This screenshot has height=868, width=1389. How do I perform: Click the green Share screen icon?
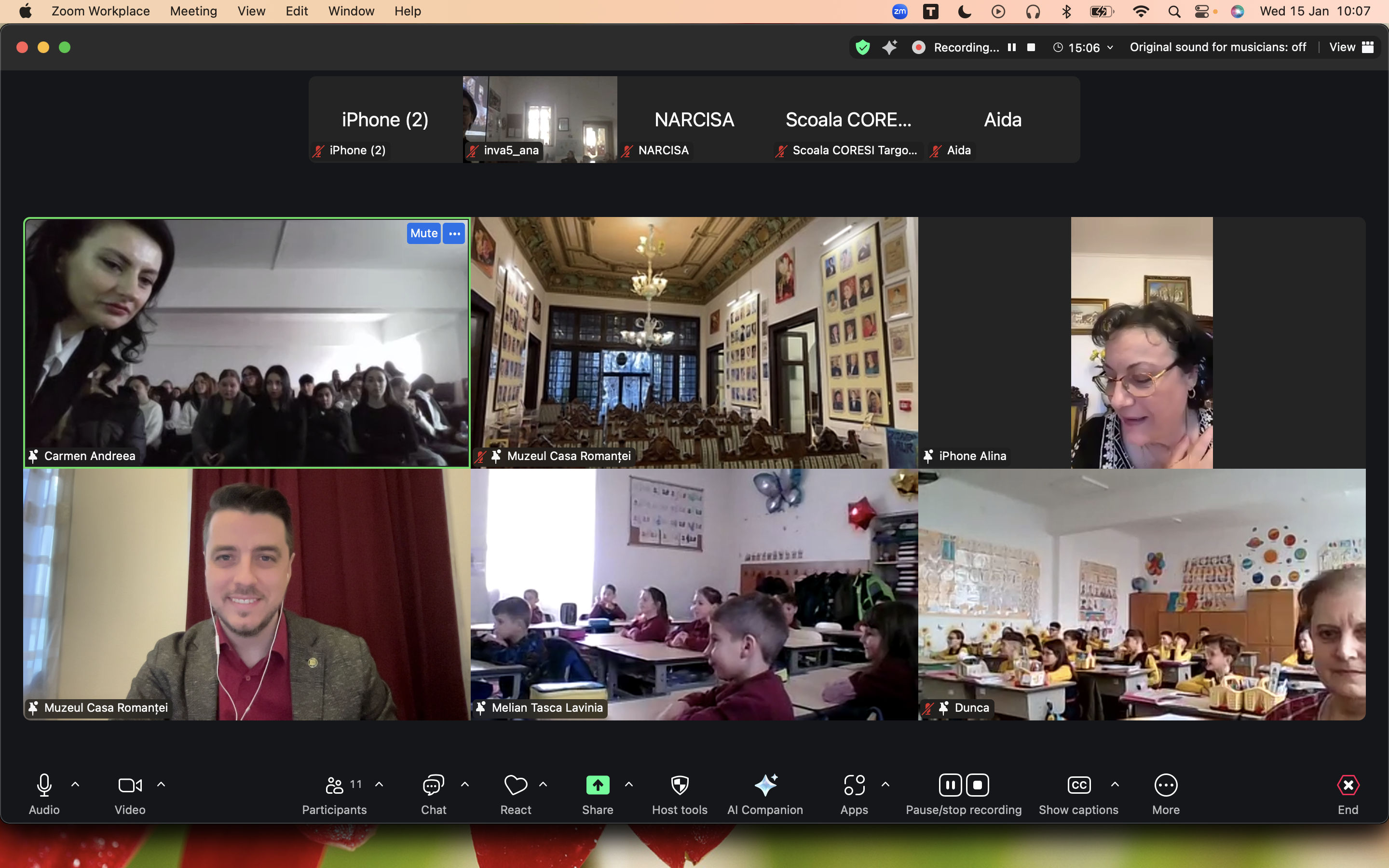(598, 785)
